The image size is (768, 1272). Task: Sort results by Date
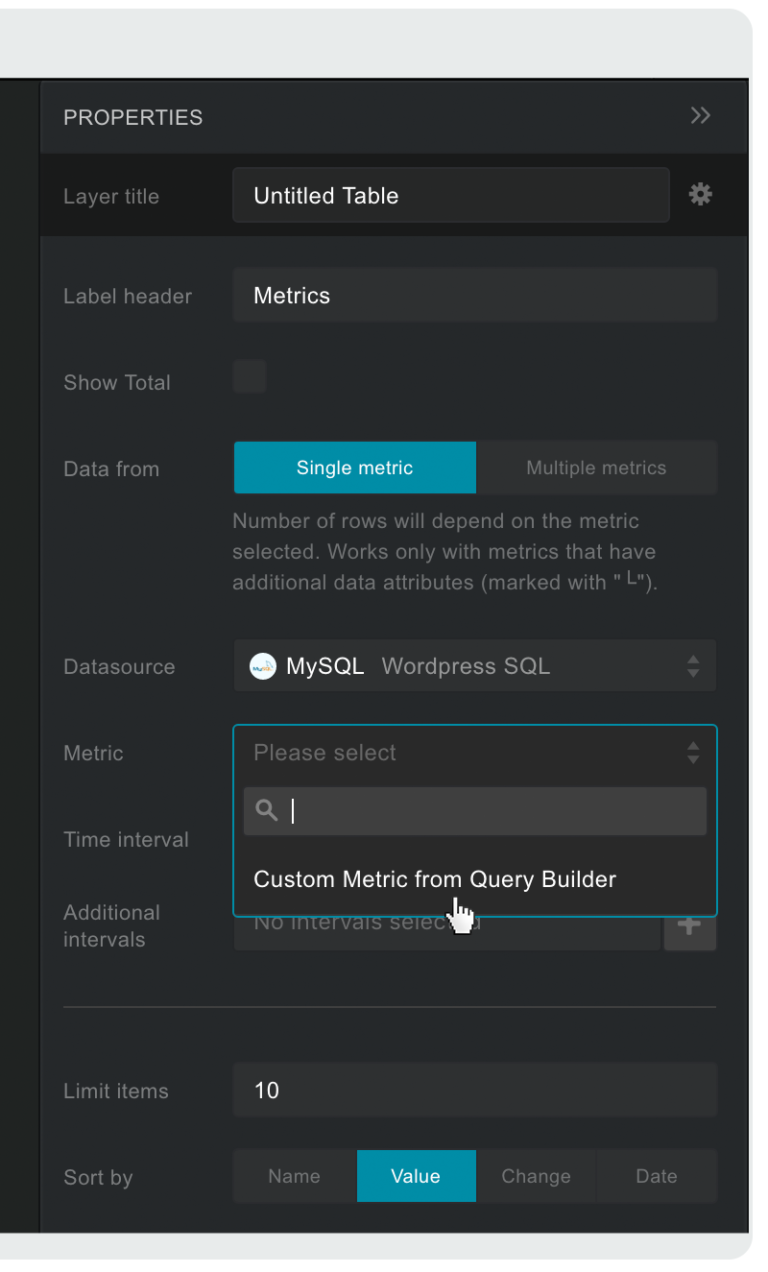(x=656, y=1176)
